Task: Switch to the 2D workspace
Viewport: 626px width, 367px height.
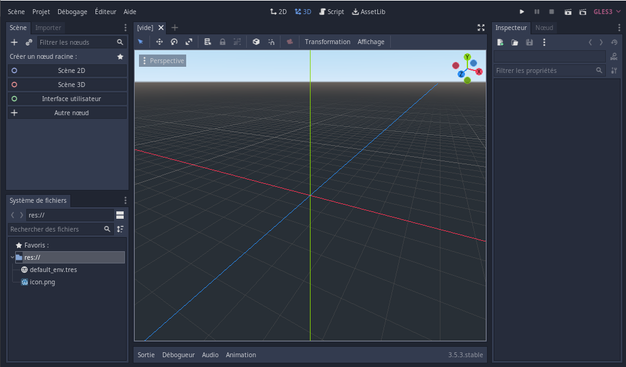Action: 278,12
